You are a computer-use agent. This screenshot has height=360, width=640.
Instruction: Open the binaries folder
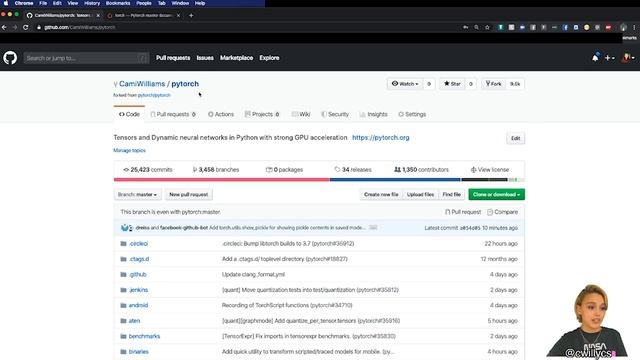coord(139,352)
